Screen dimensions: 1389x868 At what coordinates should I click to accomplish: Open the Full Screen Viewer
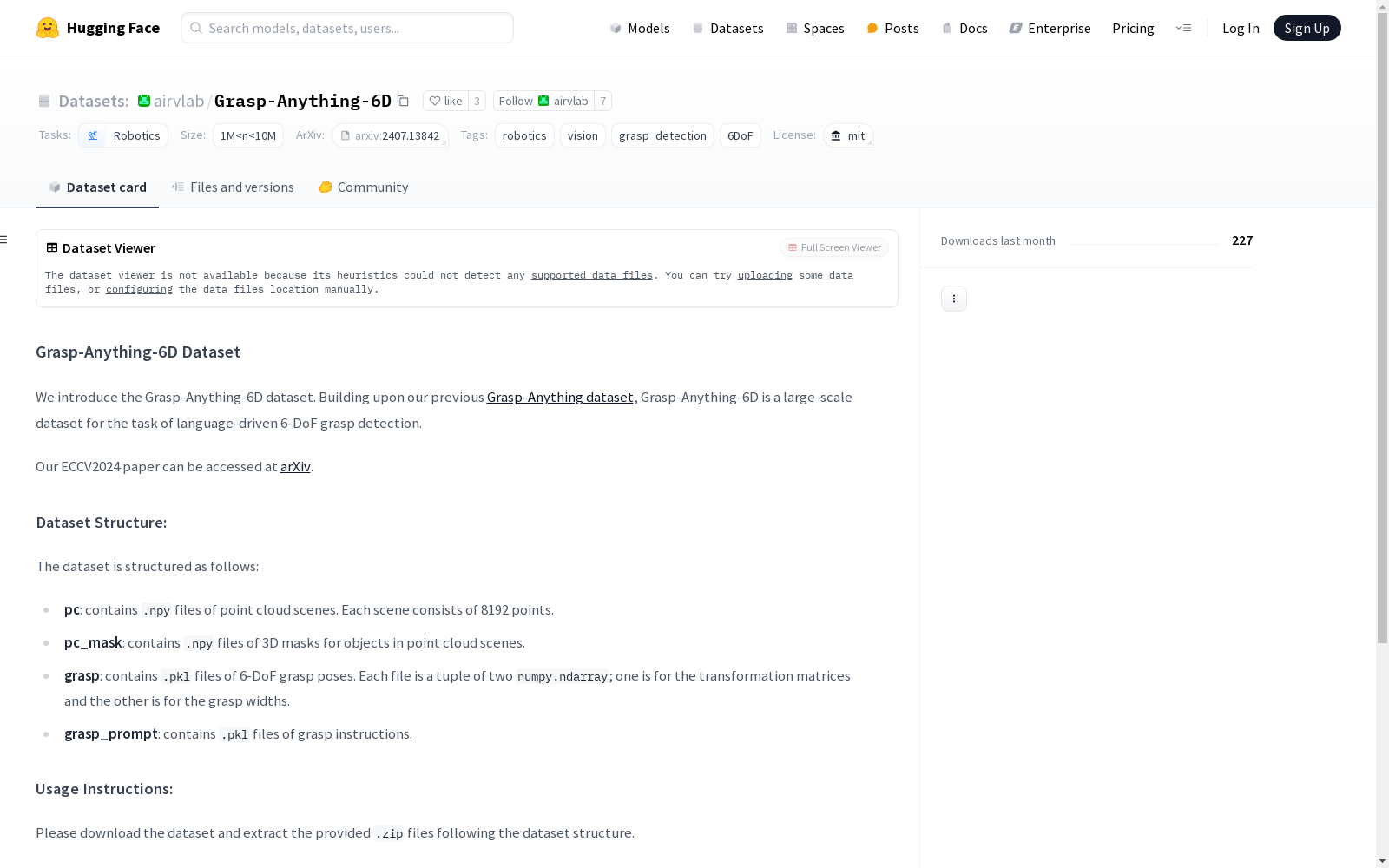[x=833, y=247]
